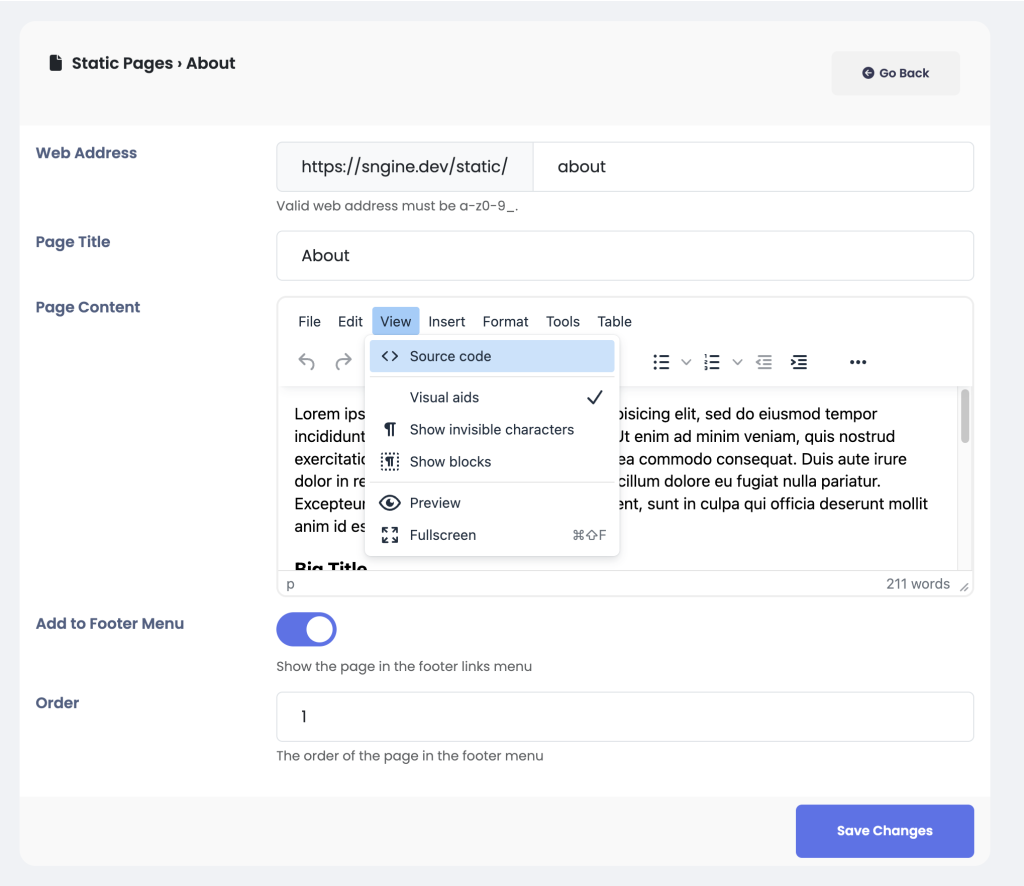Open the Insert menu
Image resolution: width=1024 pixels, height=886 pixels.
coord(446,321)
